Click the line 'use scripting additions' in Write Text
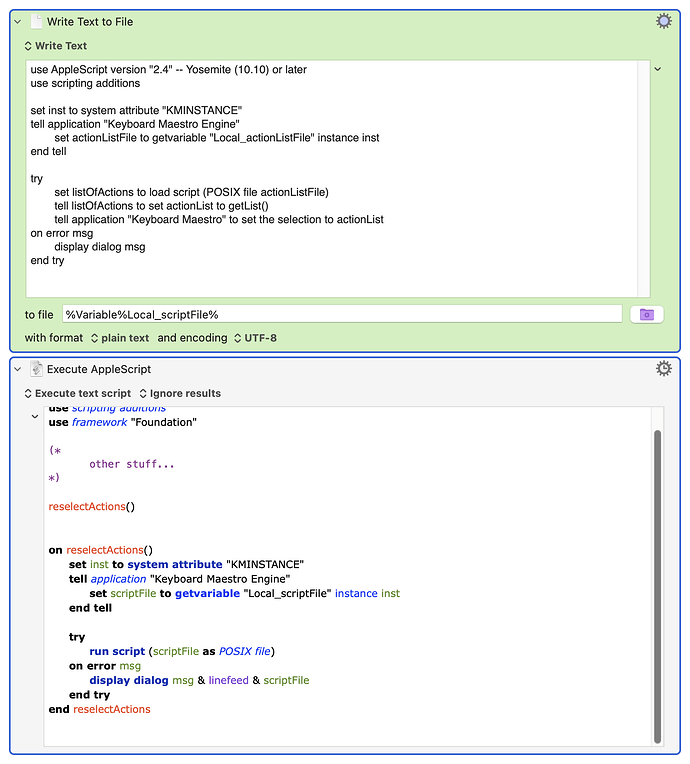The height and width of the screenshot is (764, 690). pos(85,83)
